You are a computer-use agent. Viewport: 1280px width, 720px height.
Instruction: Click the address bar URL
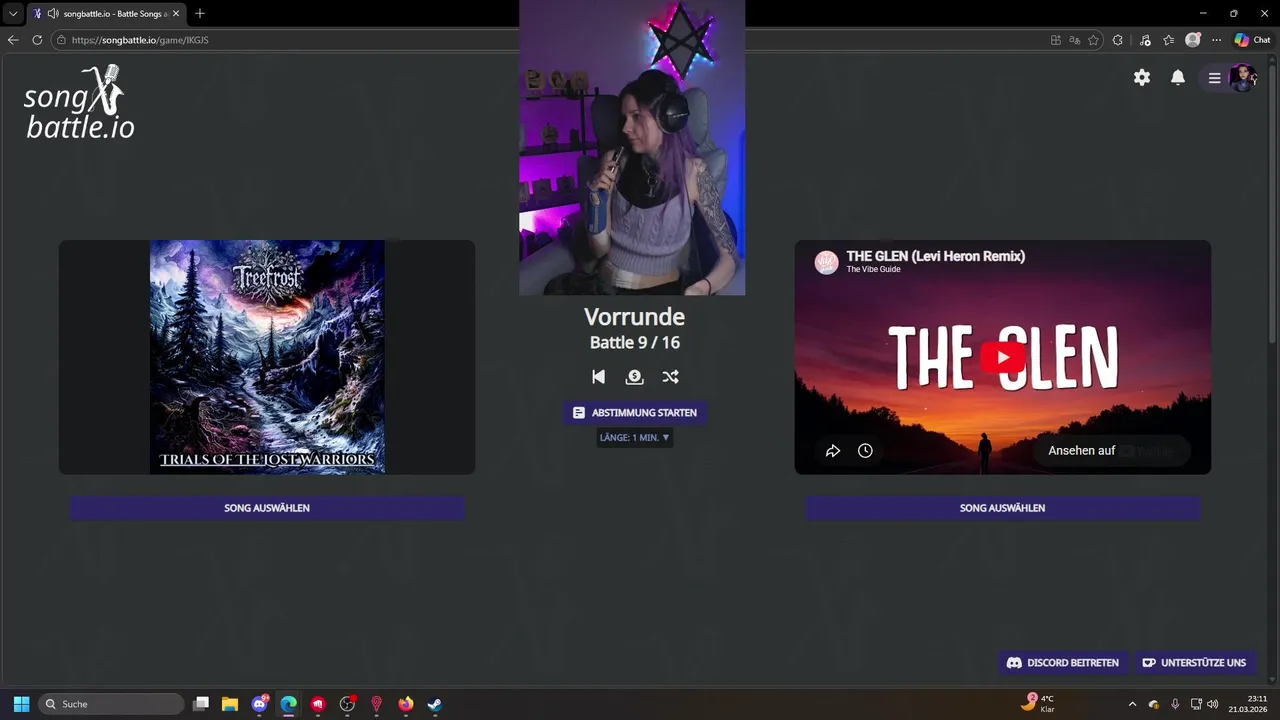click(x=140, y=40)
